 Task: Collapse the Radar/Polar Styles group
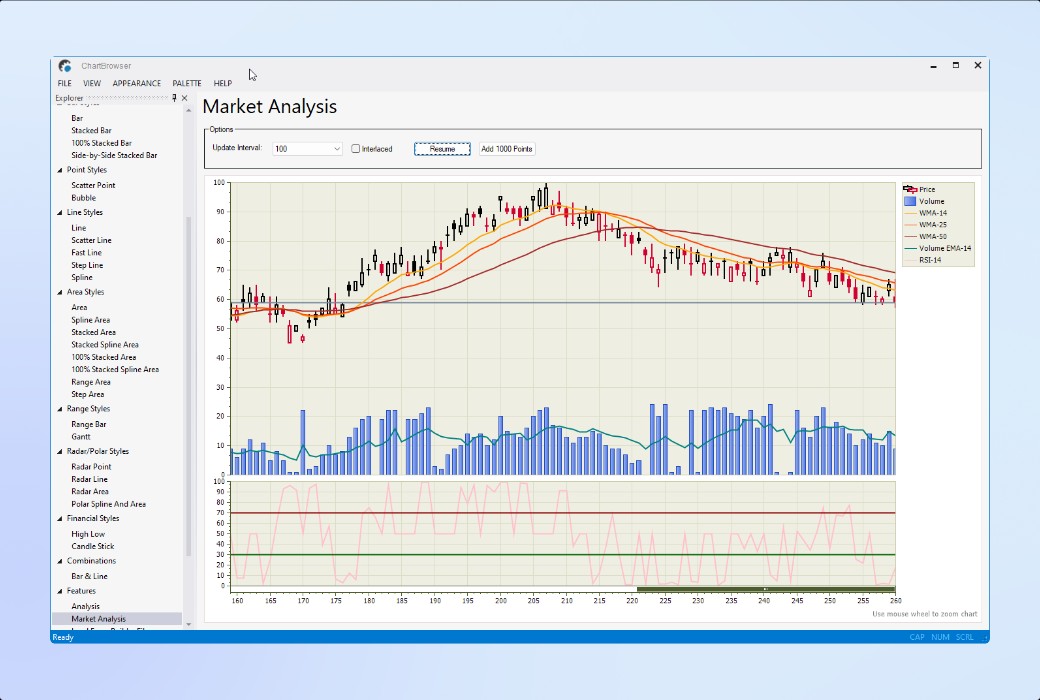tap(60, 451)
